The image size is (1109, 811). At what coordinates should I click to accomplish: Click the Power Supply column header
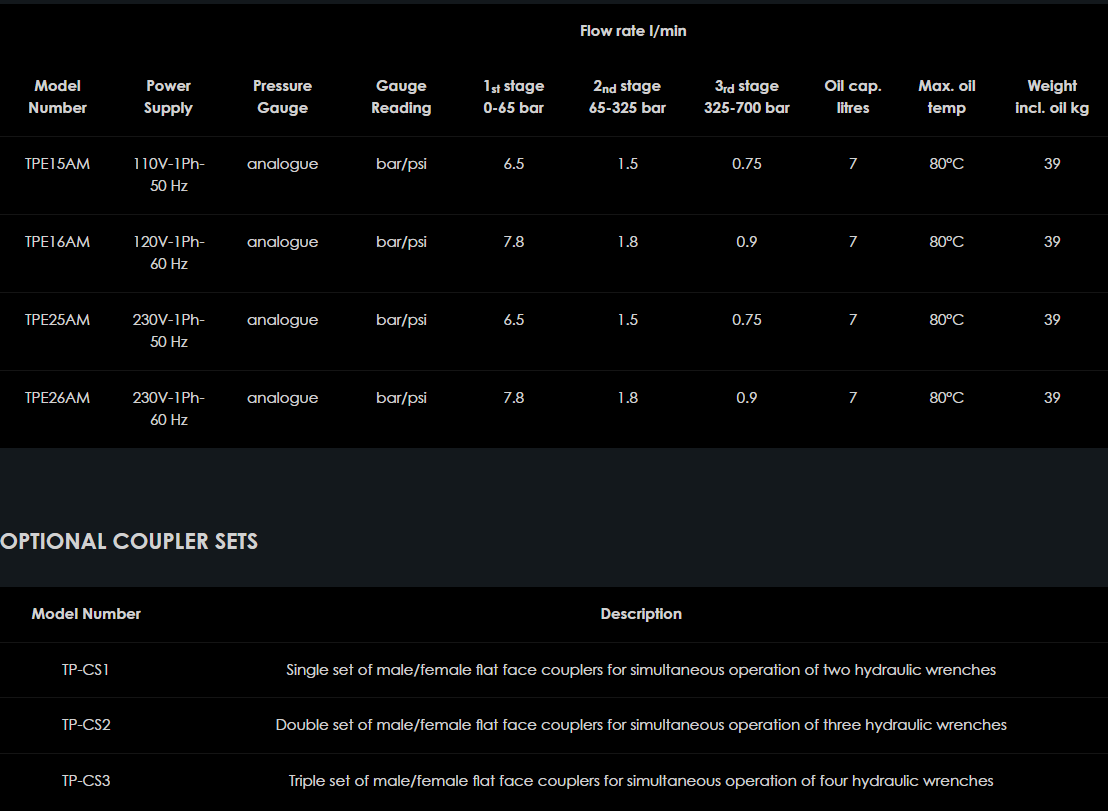click(x=168, y=97)
